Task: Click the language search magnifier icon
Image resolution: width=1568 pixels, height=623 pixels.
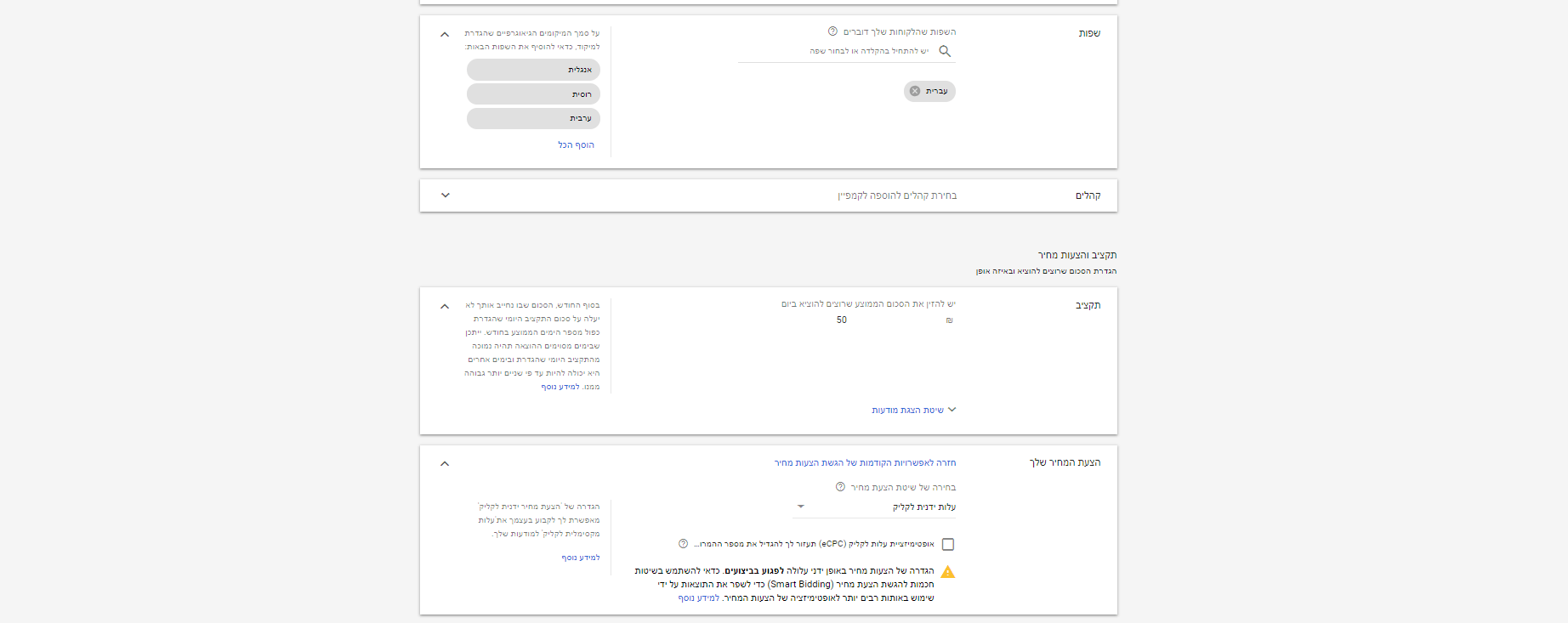Action: click(x=945, y=51)
